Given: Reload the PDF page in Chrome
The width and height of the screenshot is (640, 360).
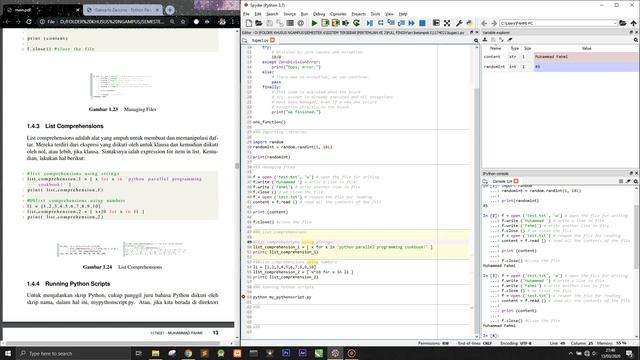Looking at the screenshot, I should (29, 21).
